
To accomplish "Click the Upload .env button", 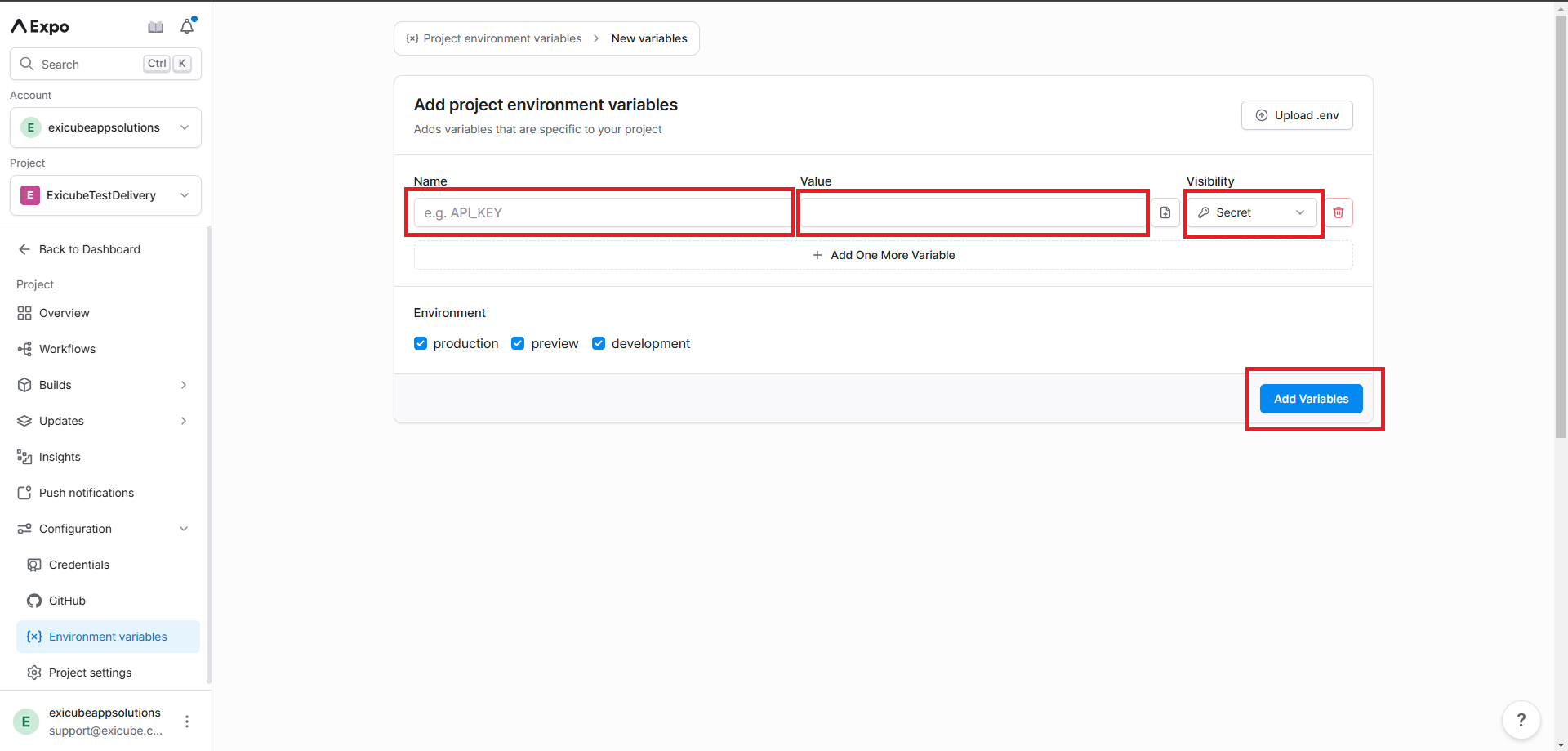I will tap(1297, 115).
